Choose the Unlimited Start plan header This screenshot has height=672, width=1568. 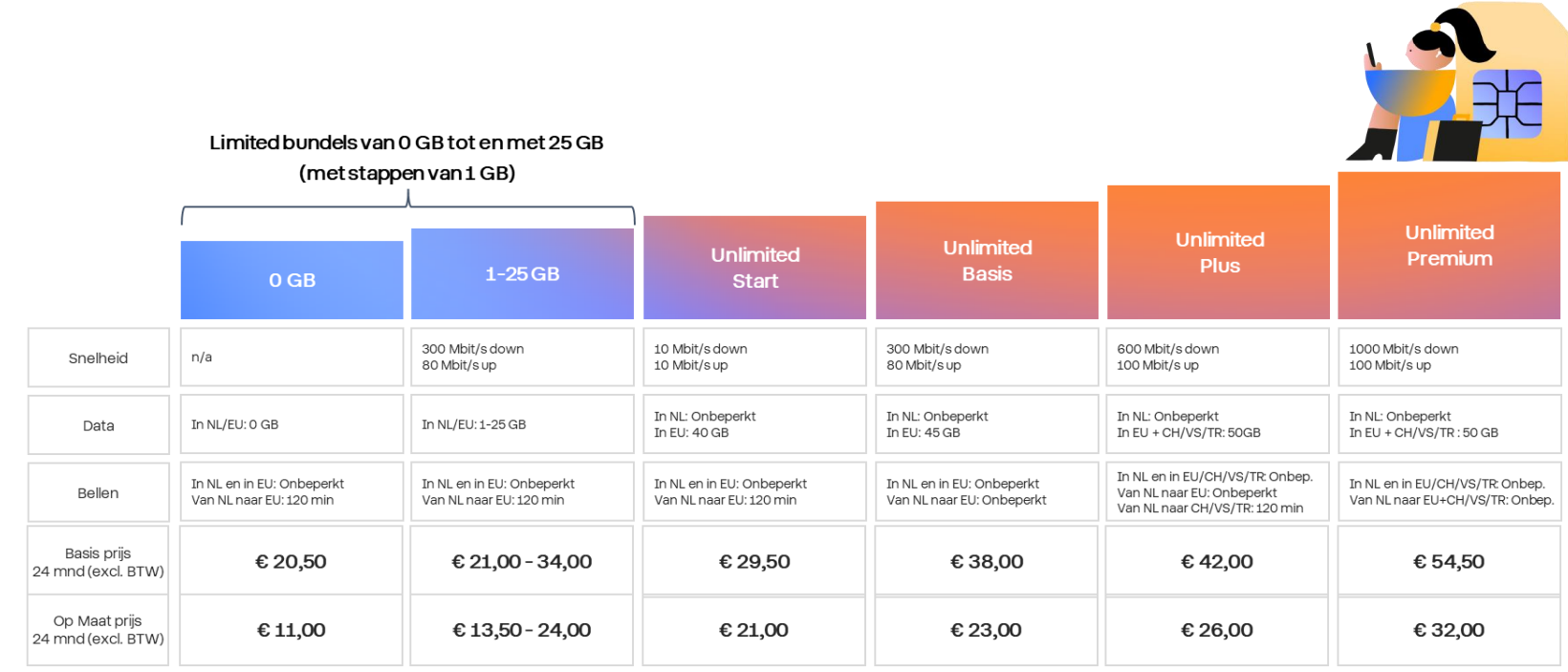pos(754,268)
